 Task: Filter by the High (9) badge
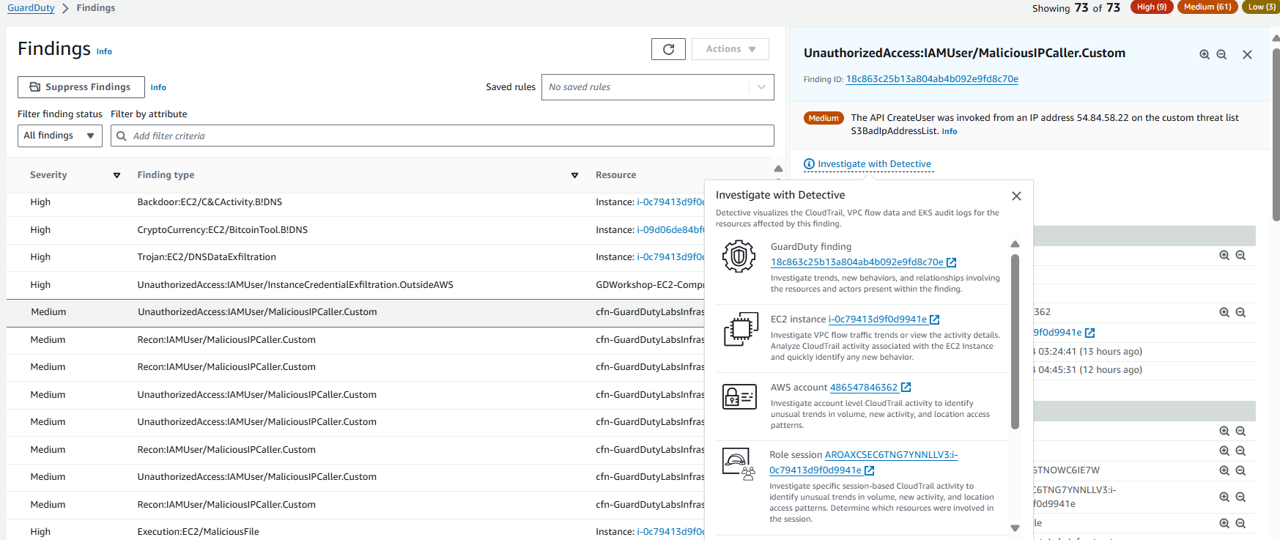coord(1151,8)
